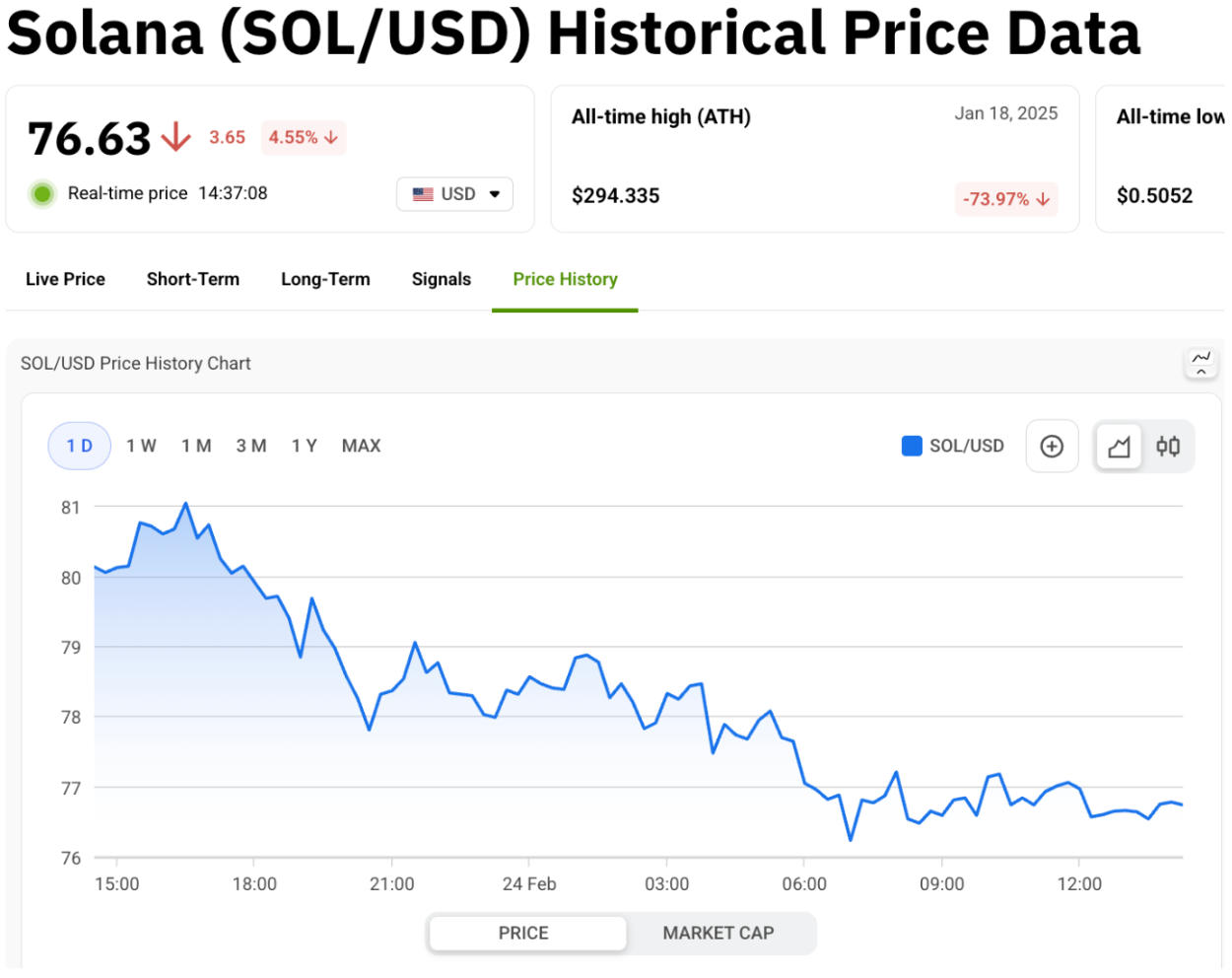This screenshot has height=978, width=1232.
Task: Click the green real-time price indicator dot
Action: pos(41,193)
